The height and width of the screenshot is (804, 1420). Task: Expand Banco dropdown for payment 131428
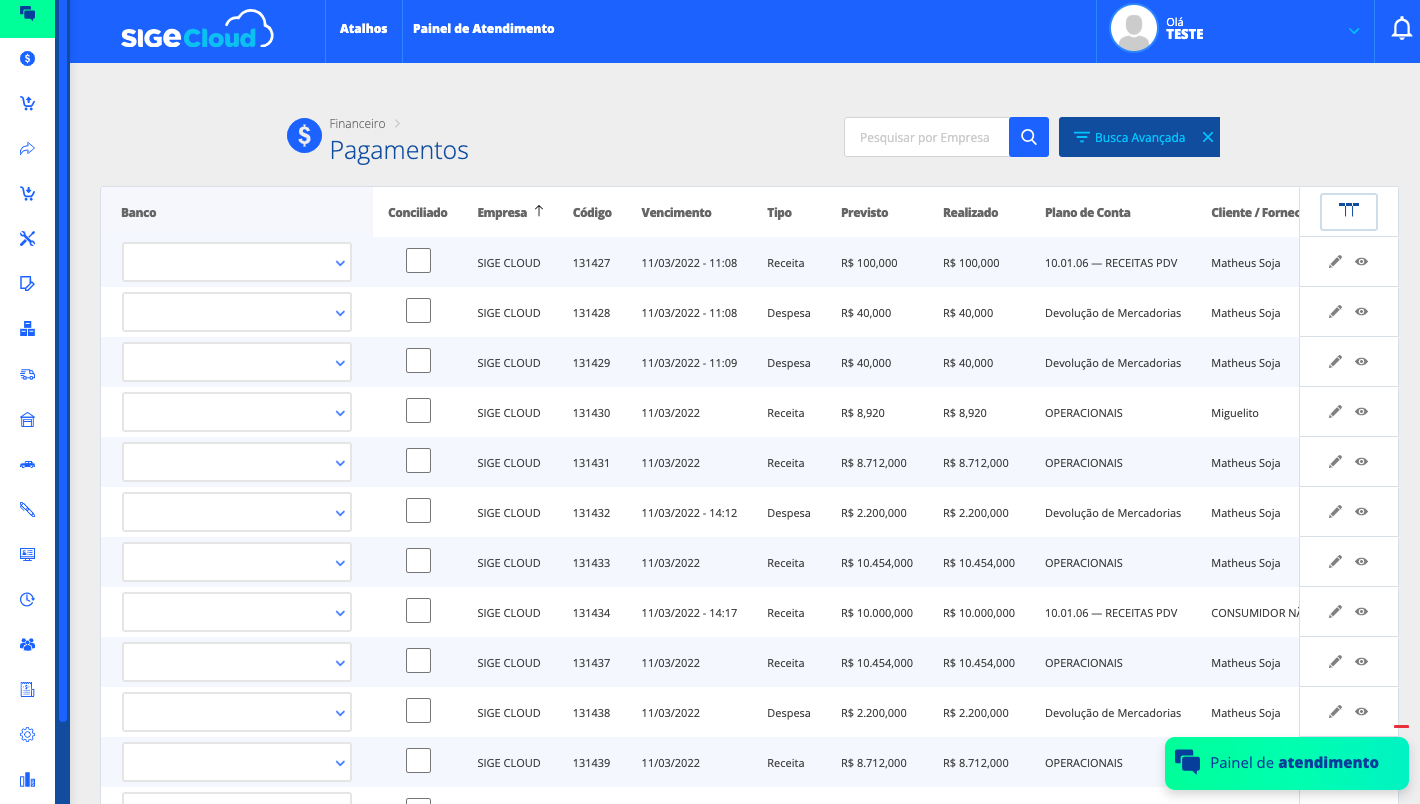237,312
